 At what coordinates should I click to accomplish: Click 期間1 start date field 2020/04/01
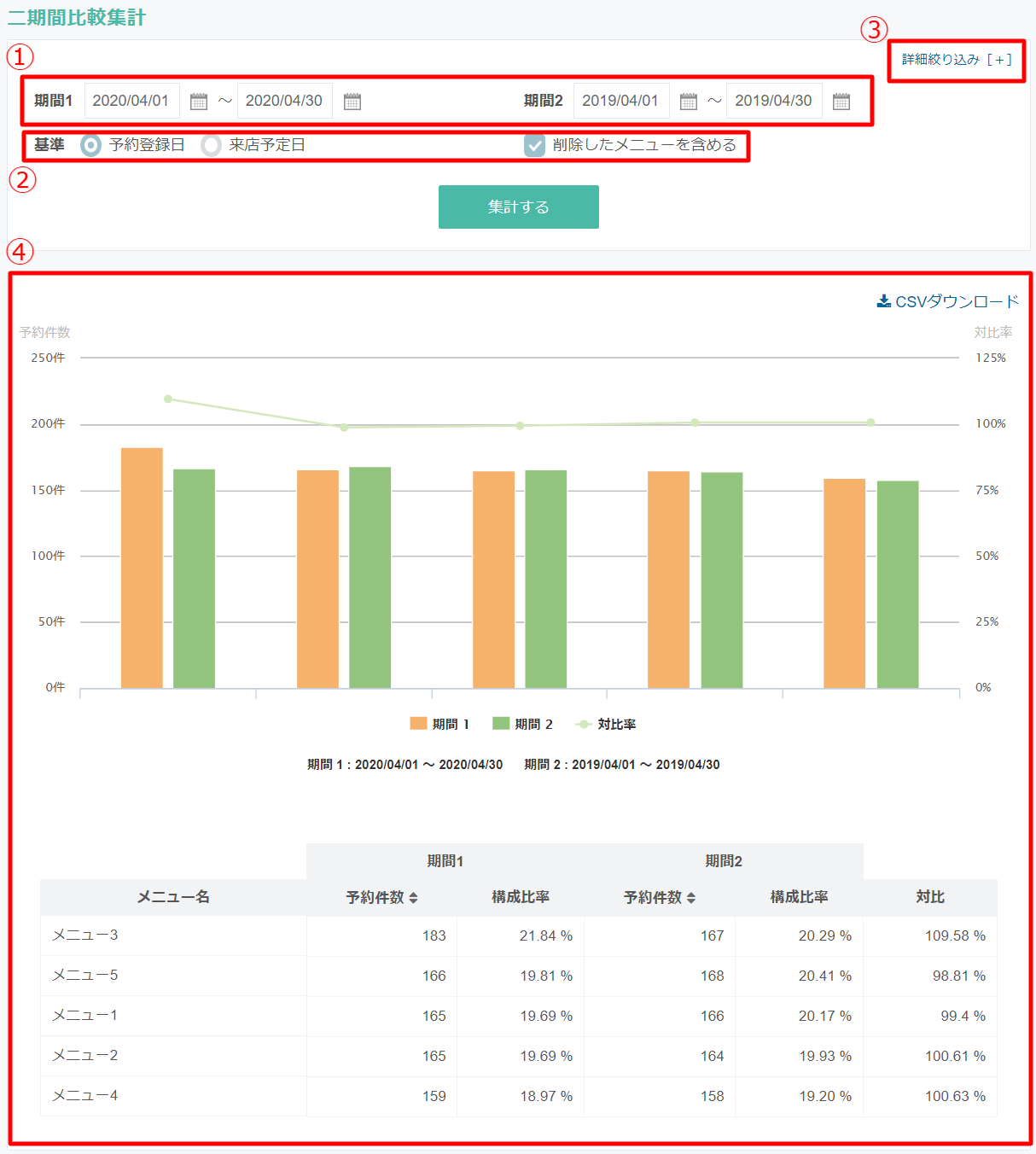(132, 101)
